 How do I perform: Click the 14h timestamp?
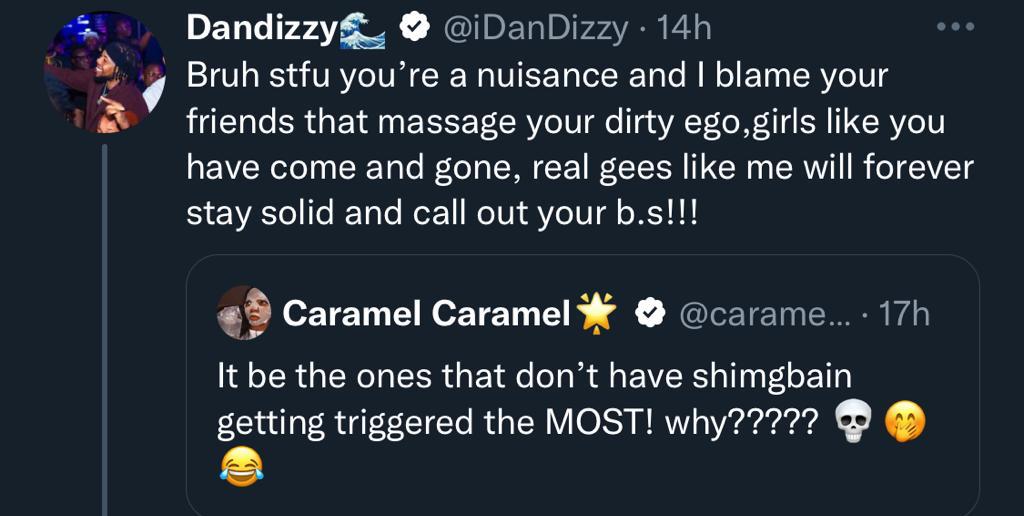685,29
